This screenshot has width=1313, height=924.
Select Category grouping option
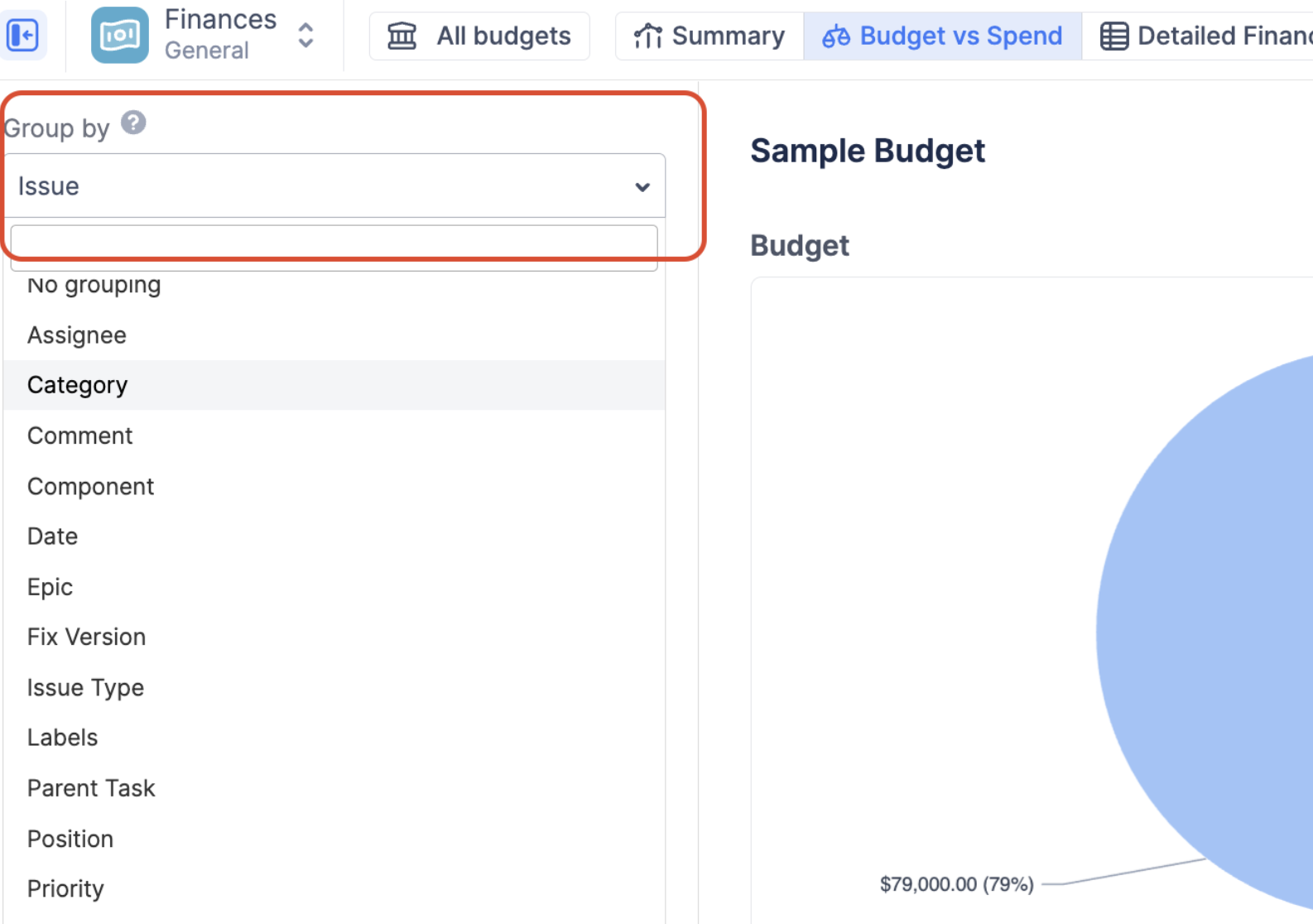click(x=78, y=385)
